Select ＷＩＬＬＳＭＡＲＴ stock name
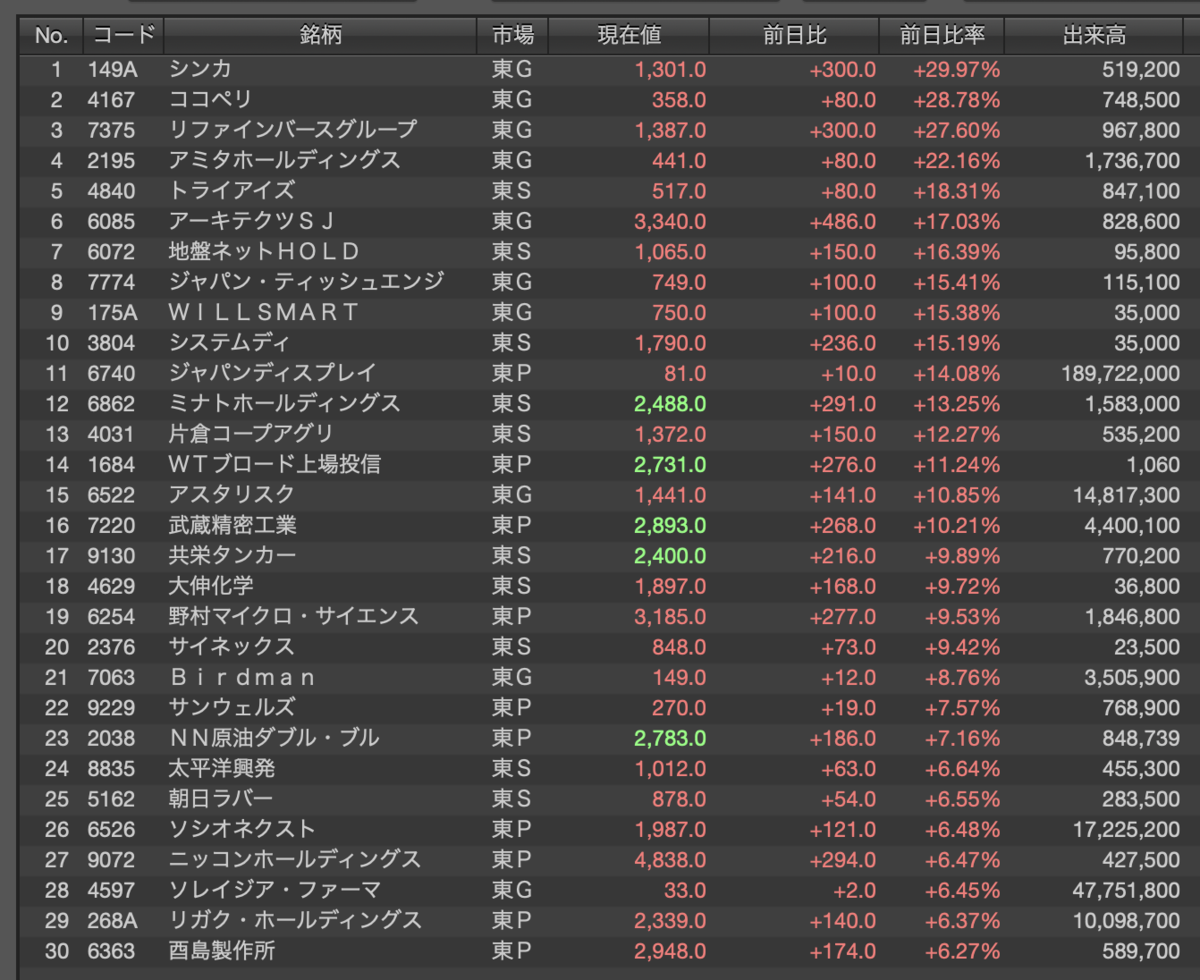The height and width of the screenshot is (980, 1200). (263, 312)
